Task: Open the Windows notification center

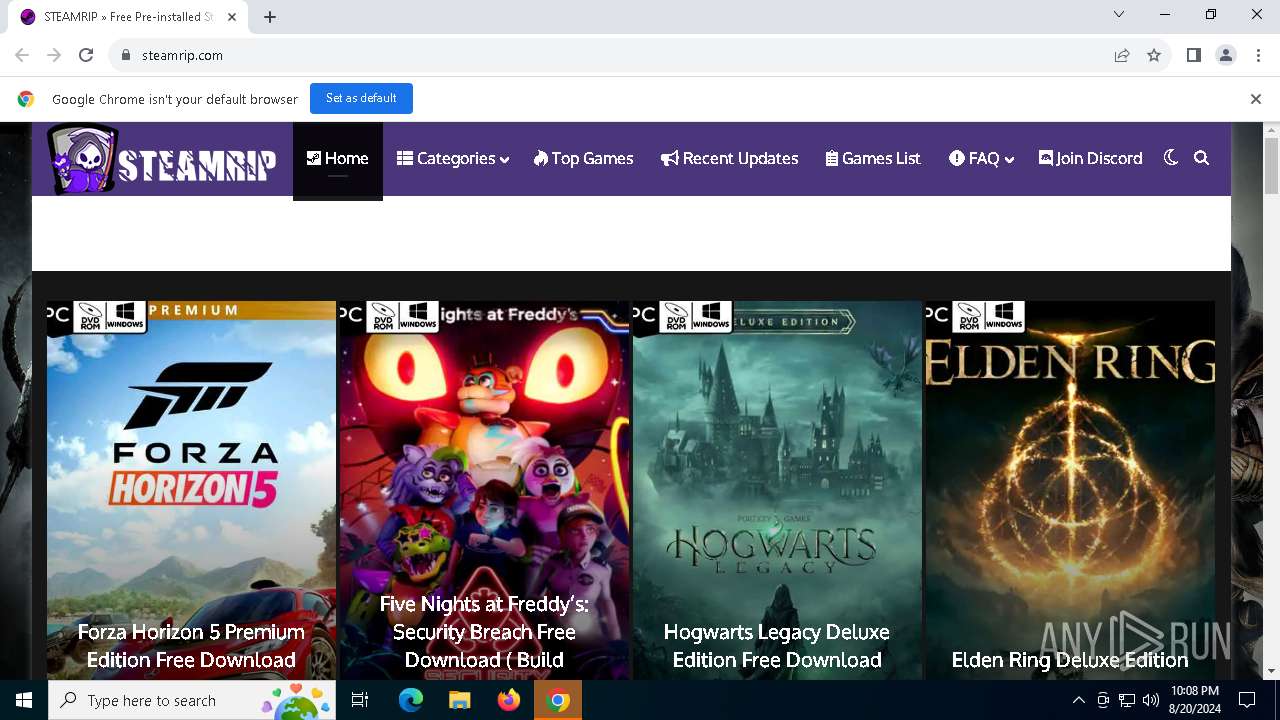Action: [1247, 700]
